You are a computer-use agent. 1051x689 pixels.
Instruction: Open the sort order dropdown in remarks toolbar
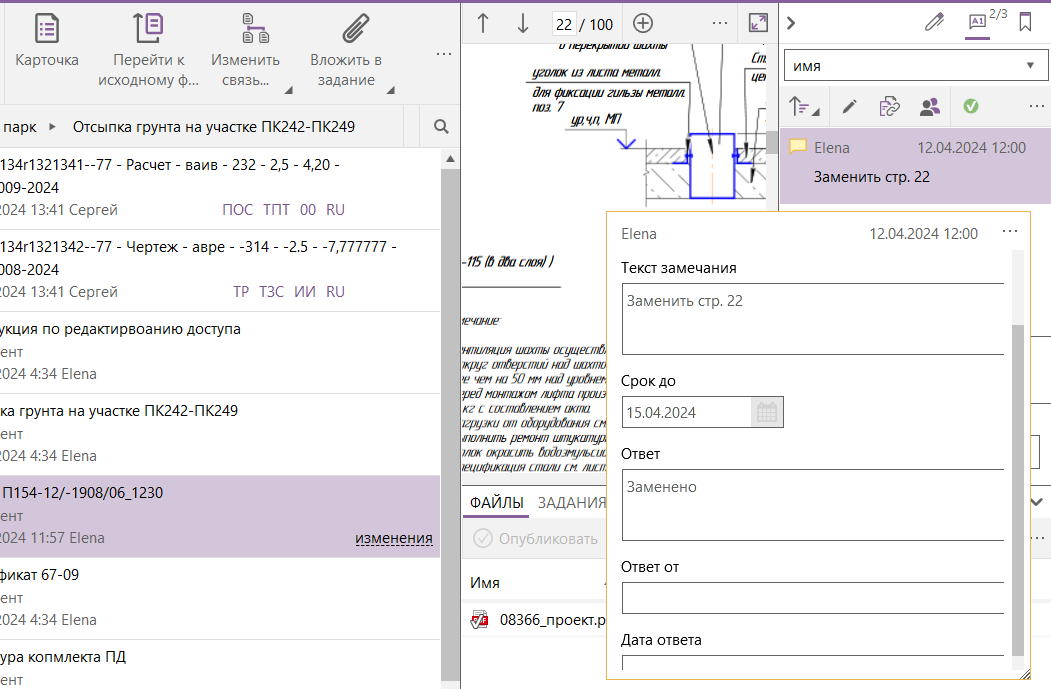804,106
